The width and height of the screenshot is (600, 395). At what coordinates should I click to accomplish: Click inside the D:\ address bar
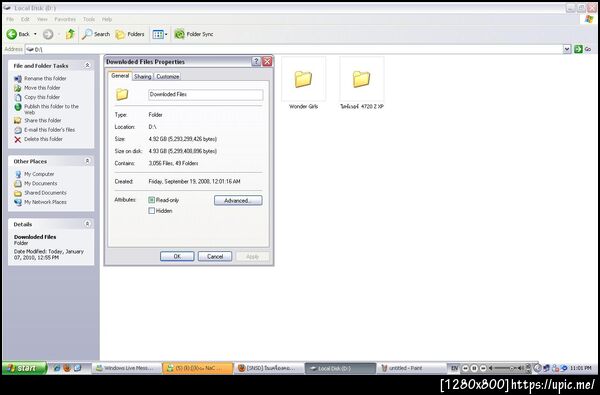294,49
